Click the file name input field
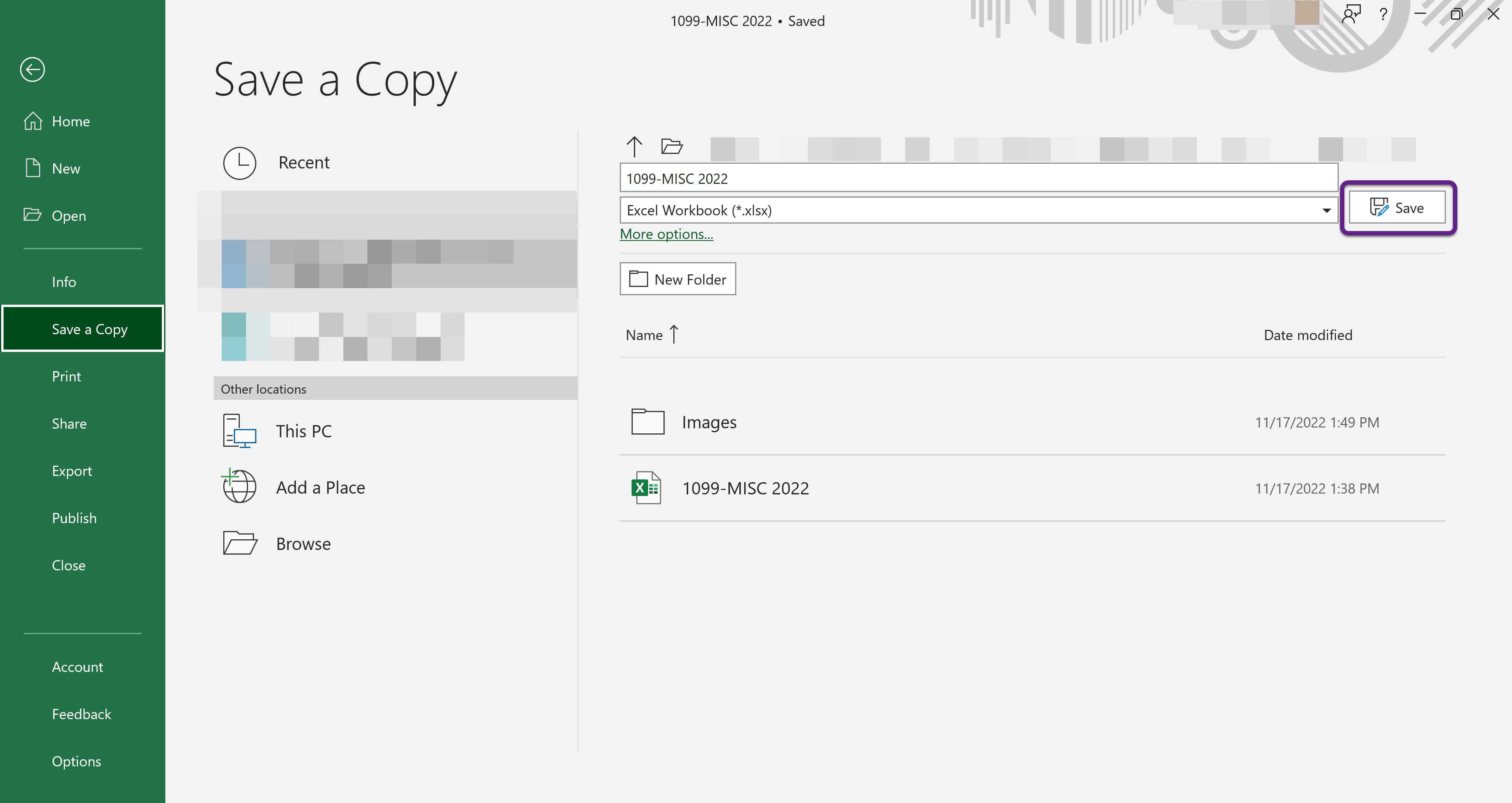 [x=978, y=178]
